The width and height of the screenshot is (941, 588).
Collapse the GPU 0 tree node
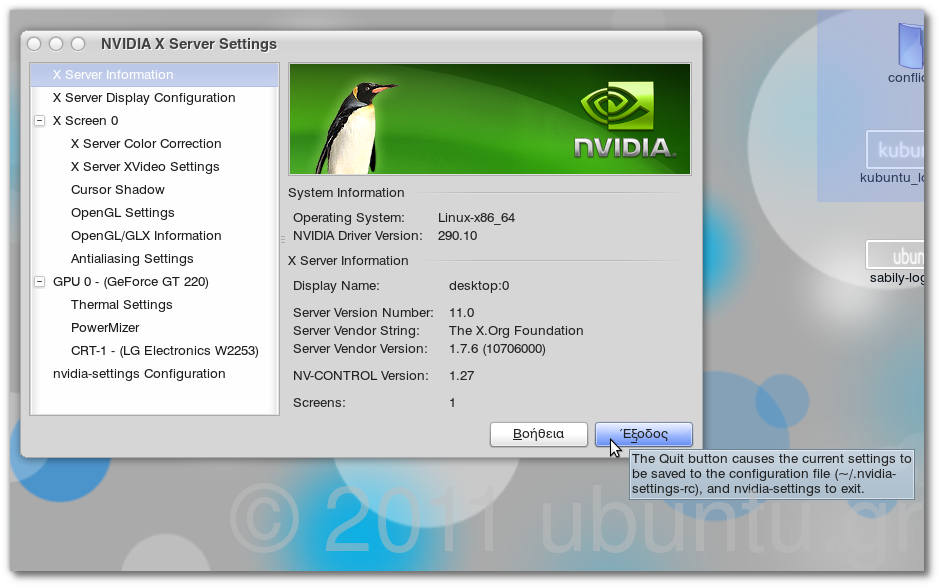pos(40,281)
